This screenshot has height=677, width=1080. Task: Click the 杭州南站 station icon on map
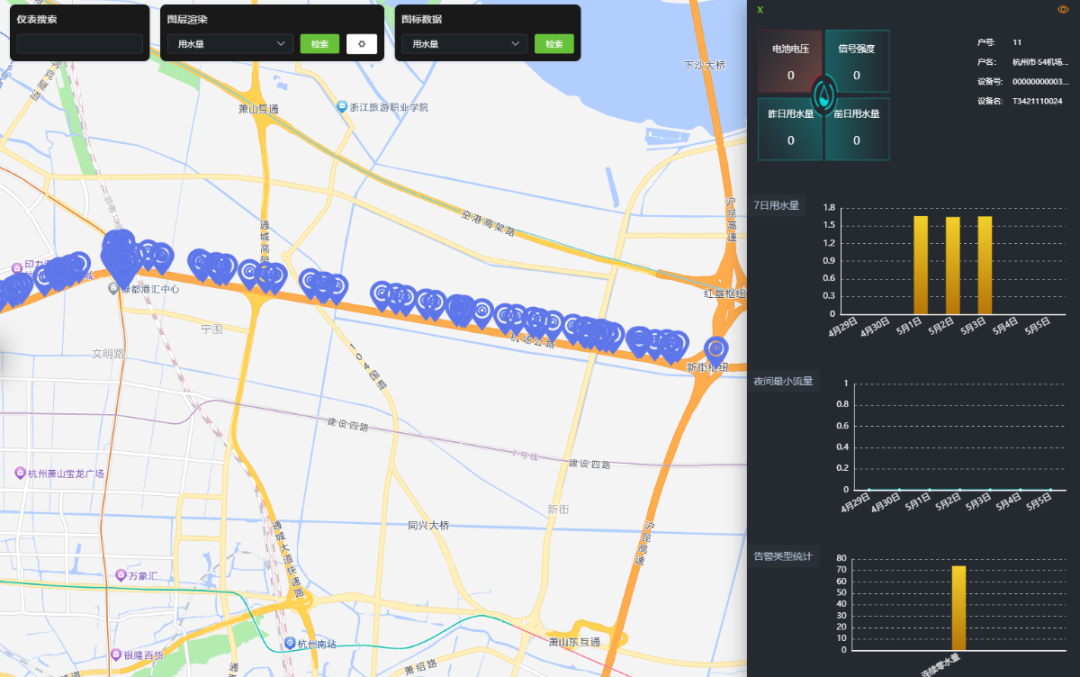[x=290, y=642]
